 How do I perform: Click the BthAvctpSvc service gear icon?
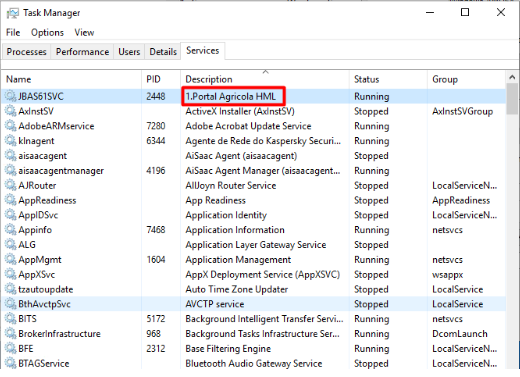10,304
